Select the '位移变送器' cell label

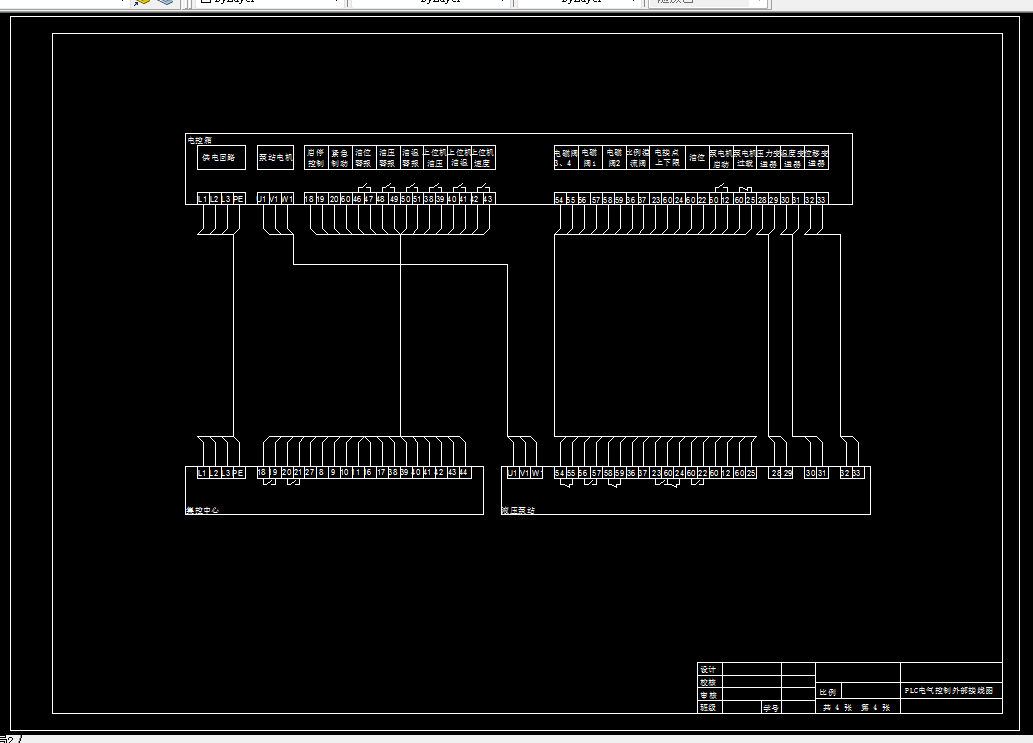click(x=817, y=158)
